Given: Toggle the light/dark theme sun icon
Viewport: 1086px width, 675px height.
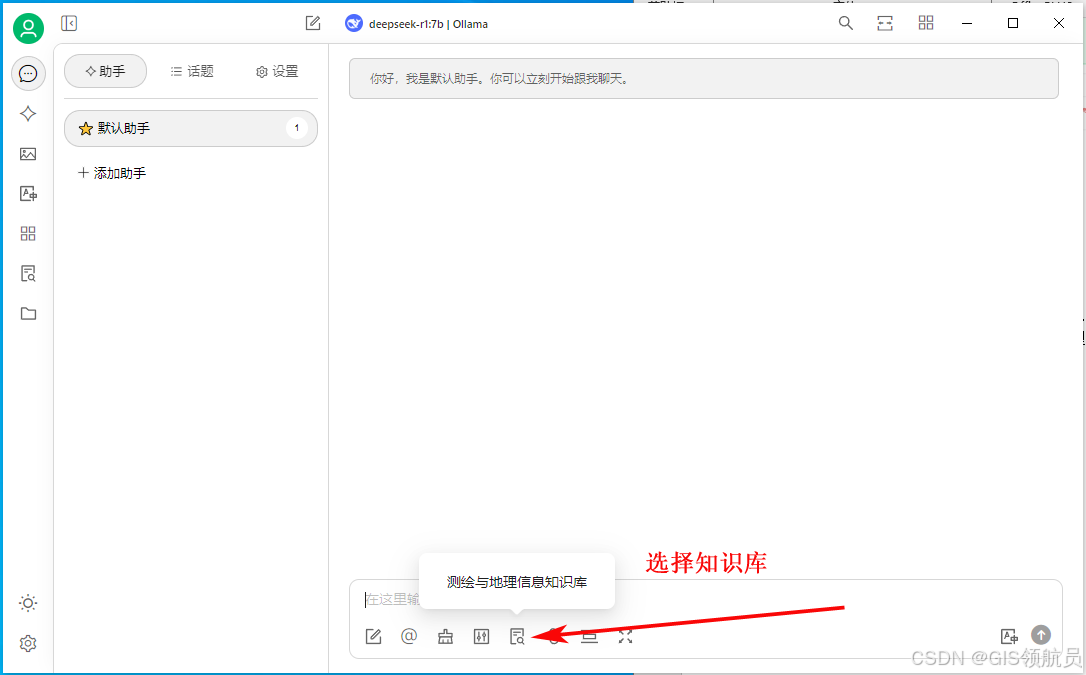Looking at the screenshot, I should (28, 603).
